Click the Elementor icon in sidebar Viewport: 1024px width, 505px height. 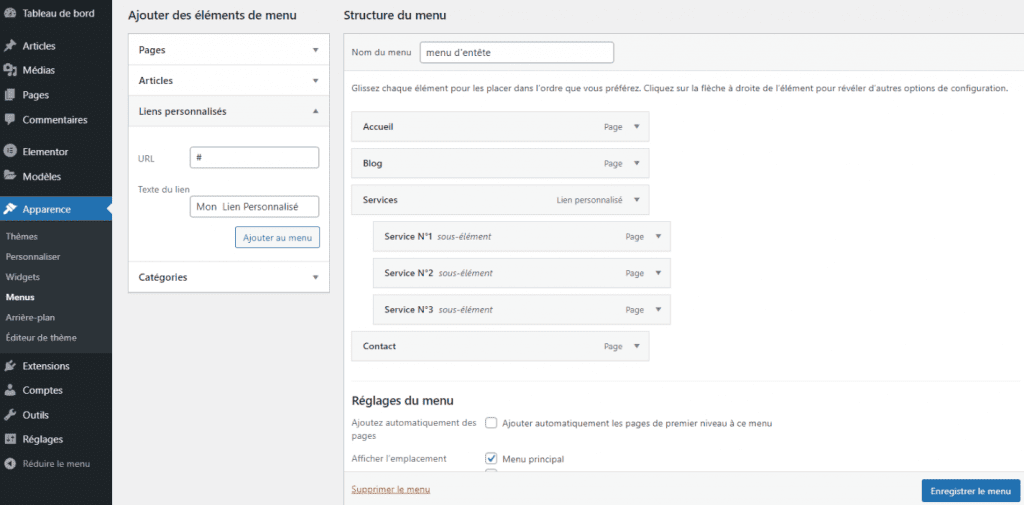[x=10, y=152]
